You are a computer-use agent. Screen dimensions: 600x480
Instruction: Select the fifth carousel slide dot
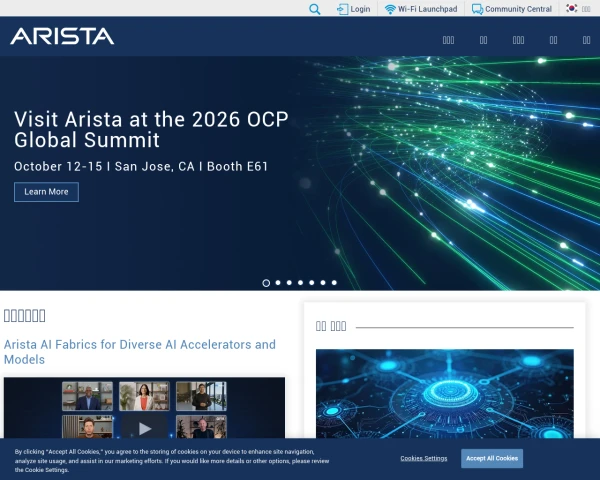[x=312, y=282]
